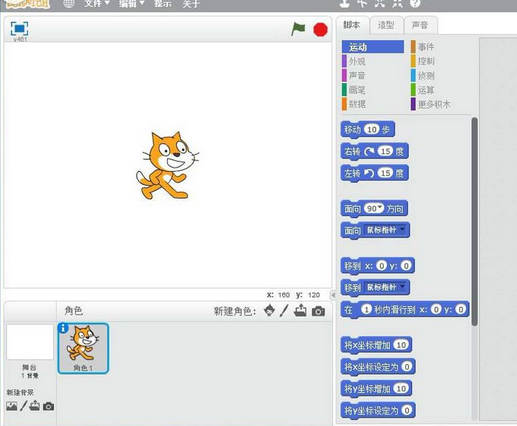Stop scripts with the red stop sign
The image size is (517, 426).
tap(320, 30)
